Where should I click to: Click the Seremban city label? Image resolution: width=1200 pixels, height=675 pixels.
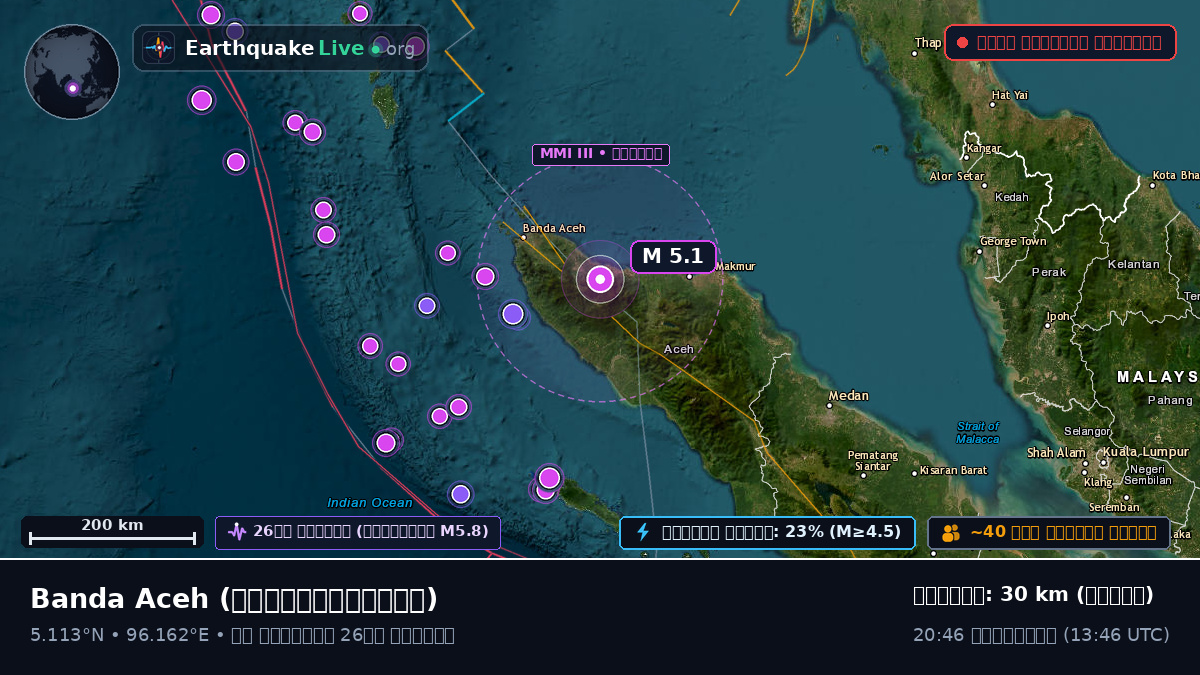(1114, 508)
